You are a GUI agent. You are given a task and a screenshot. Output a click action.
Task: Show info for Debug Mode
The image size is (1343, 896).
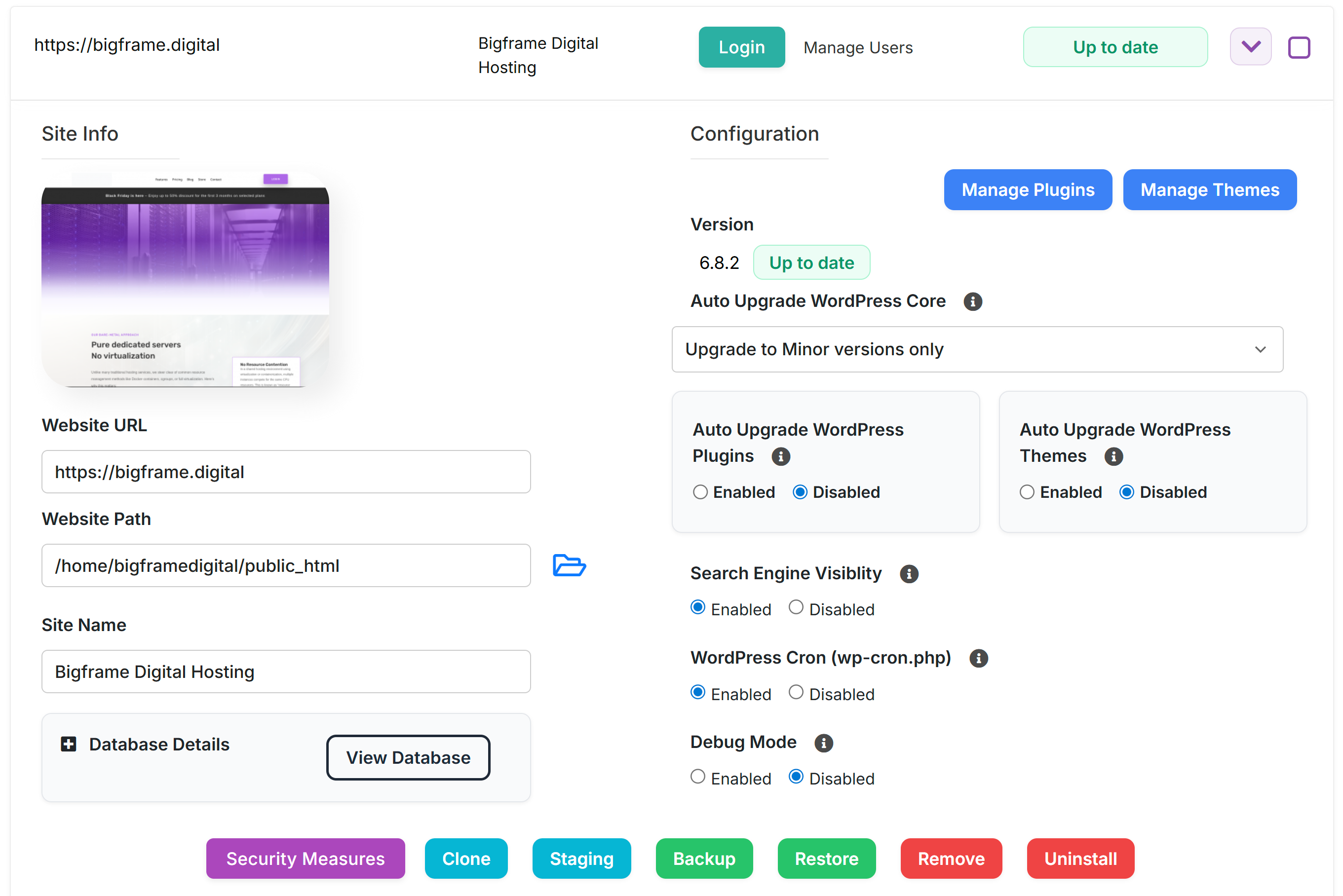[x=823, y=743]
